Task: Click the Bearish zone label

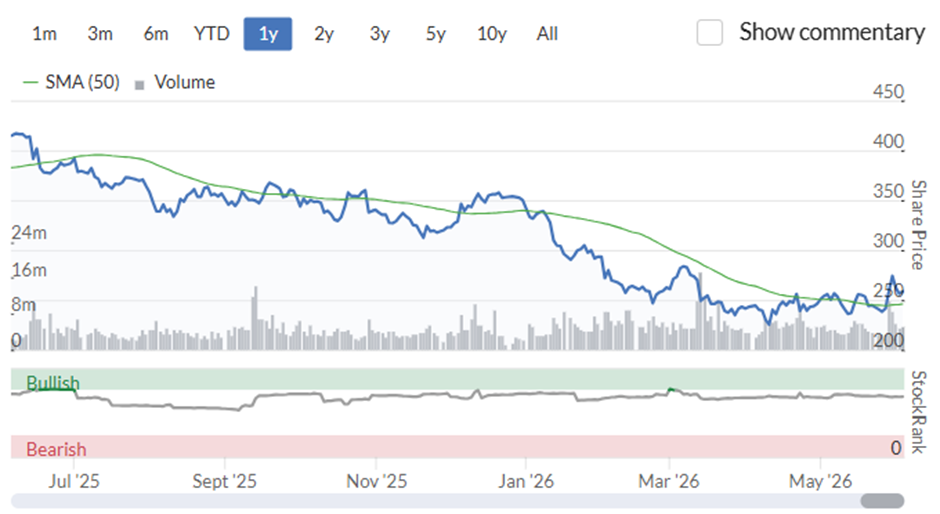Action: (x=56, y=449)
